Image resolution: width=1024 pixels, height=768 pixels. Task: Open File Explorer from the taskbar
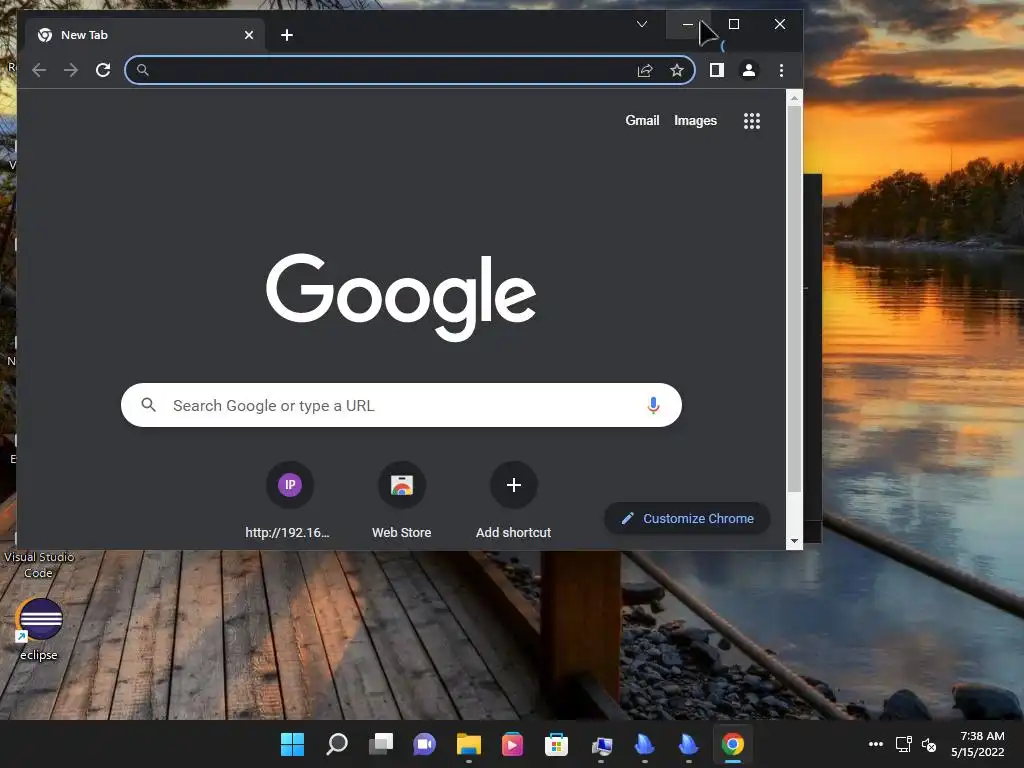(x=468, y=744)
